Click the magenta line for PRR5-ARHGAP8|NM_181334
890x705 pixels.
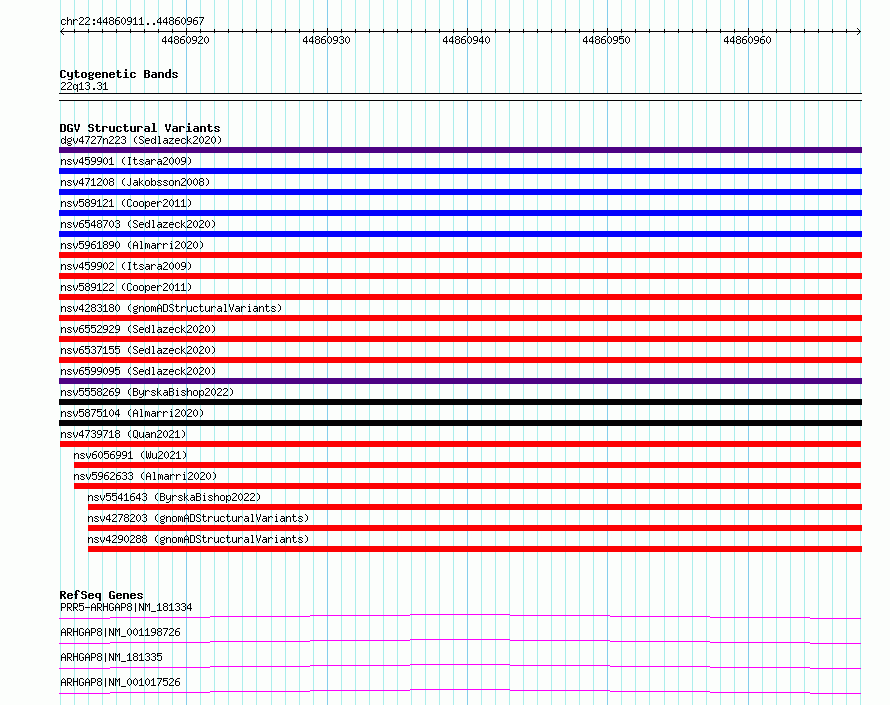pos(460,616)
